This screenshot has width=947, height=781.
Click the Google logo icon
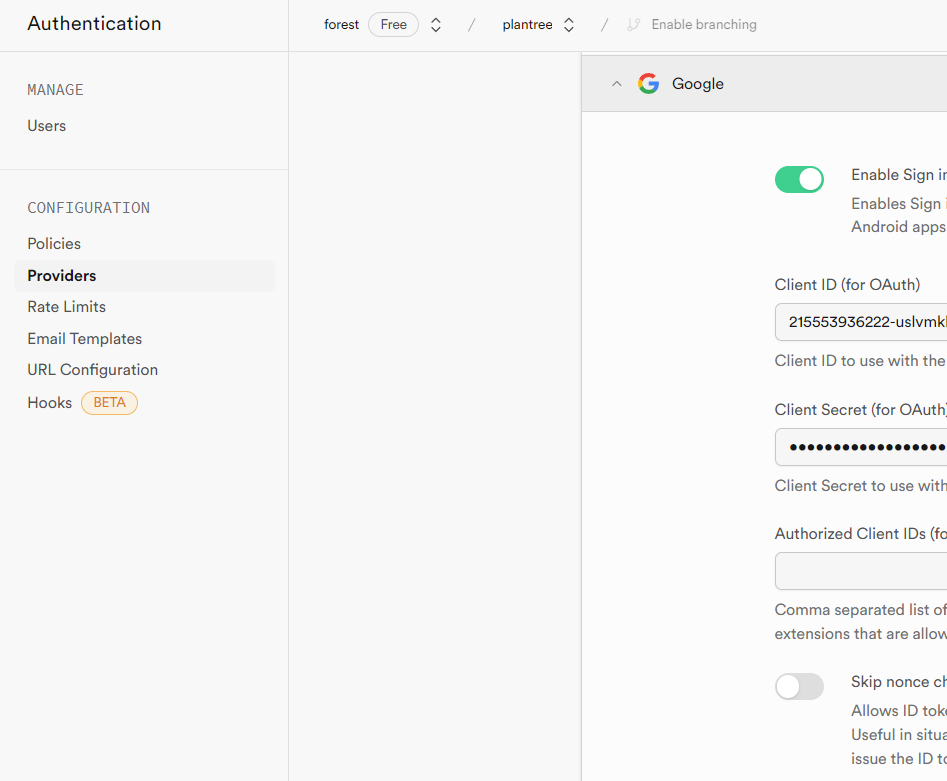pyautogui.click(x=648, y=83)
